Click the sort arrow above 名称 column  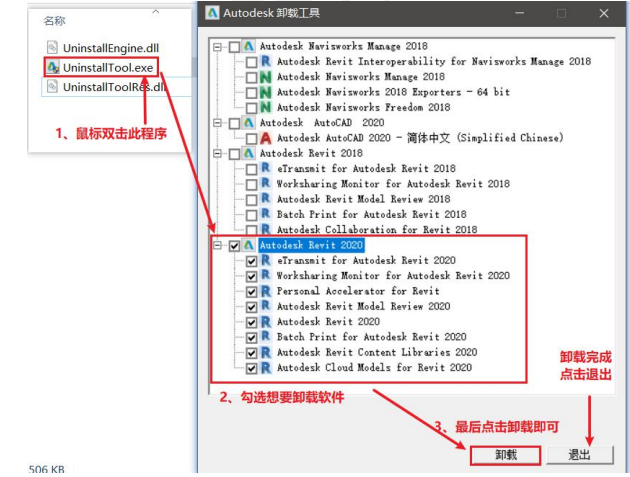155,12
